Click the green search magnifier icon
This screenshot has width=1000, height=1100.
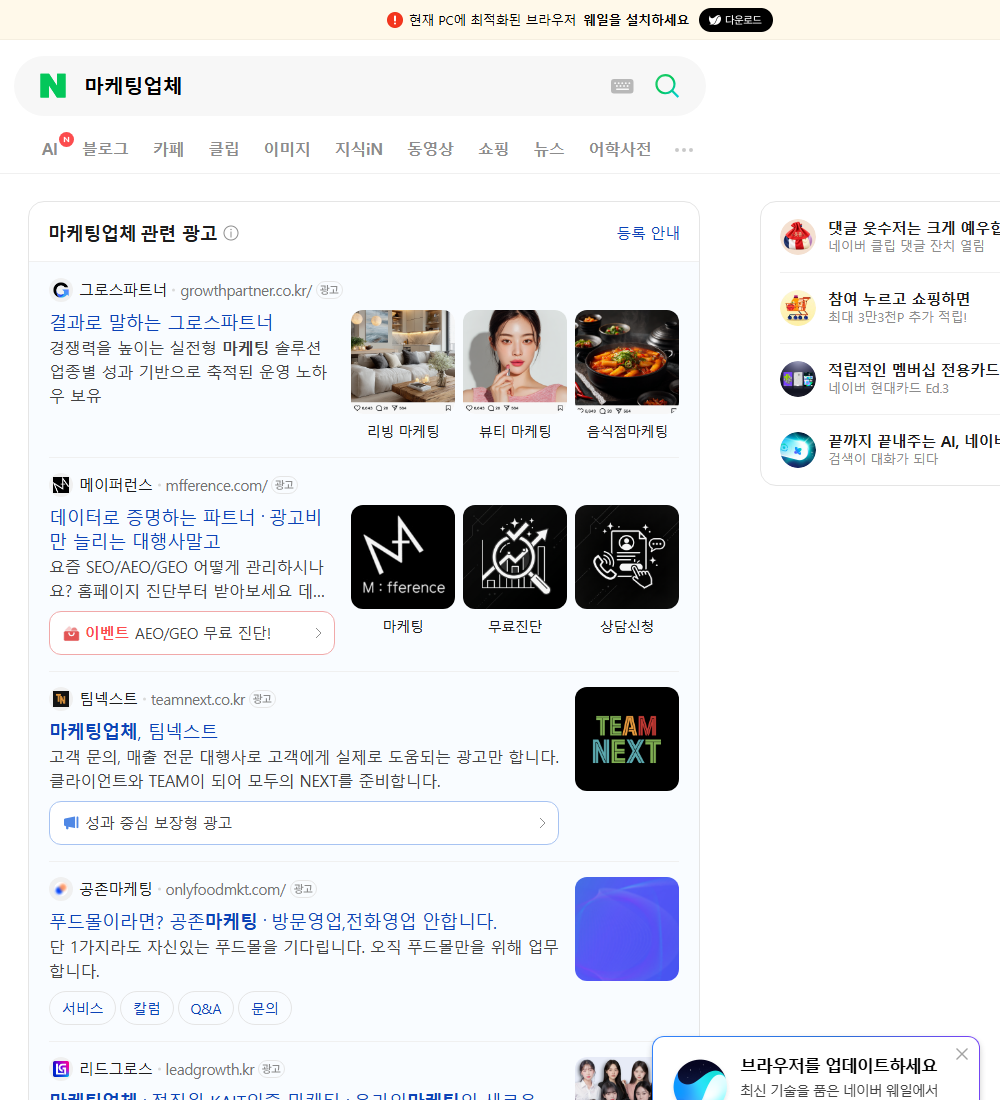click(x=667, y=86)
